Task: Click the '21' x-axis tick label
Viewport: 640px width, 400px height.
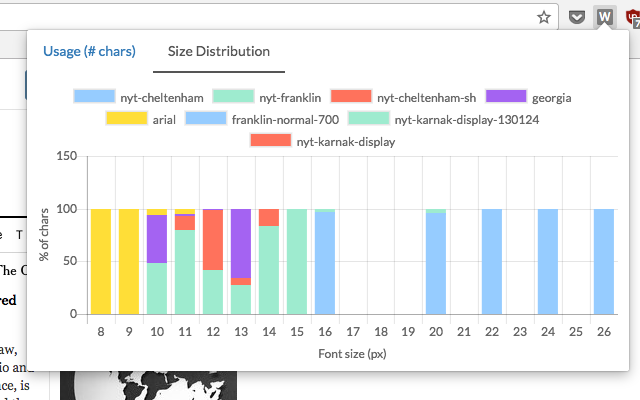Action: [464, 332]
